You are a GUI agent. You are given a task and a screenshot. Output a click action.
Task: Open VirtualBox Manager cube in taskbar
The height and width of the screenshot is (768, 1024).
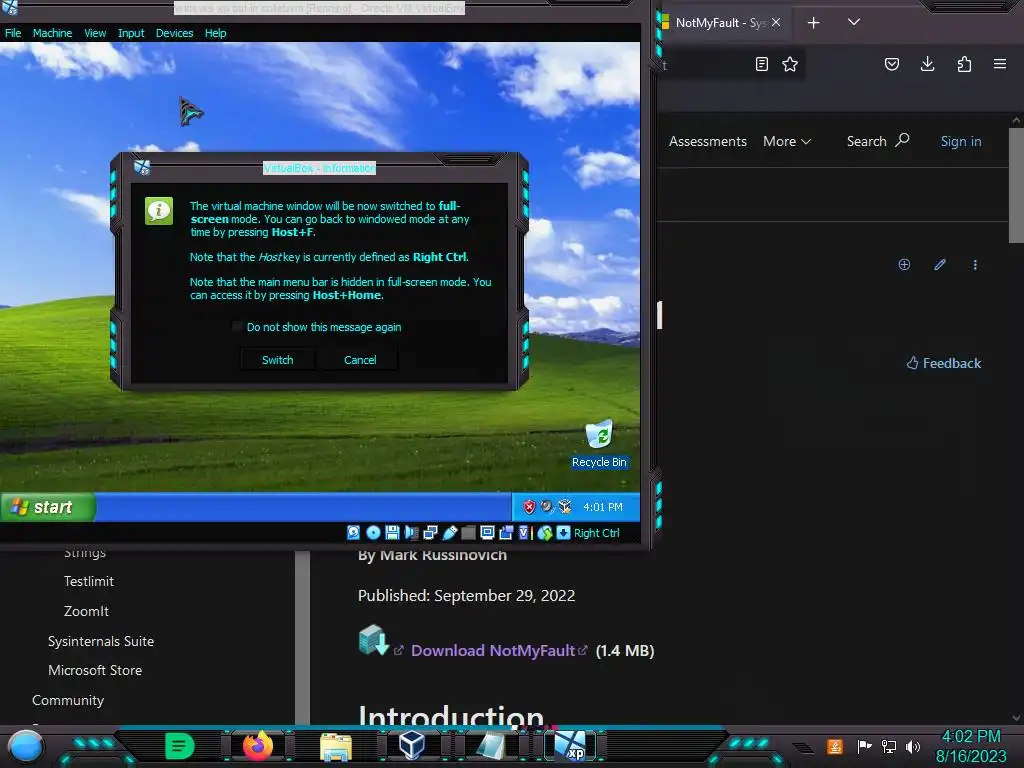pos(411,745)
